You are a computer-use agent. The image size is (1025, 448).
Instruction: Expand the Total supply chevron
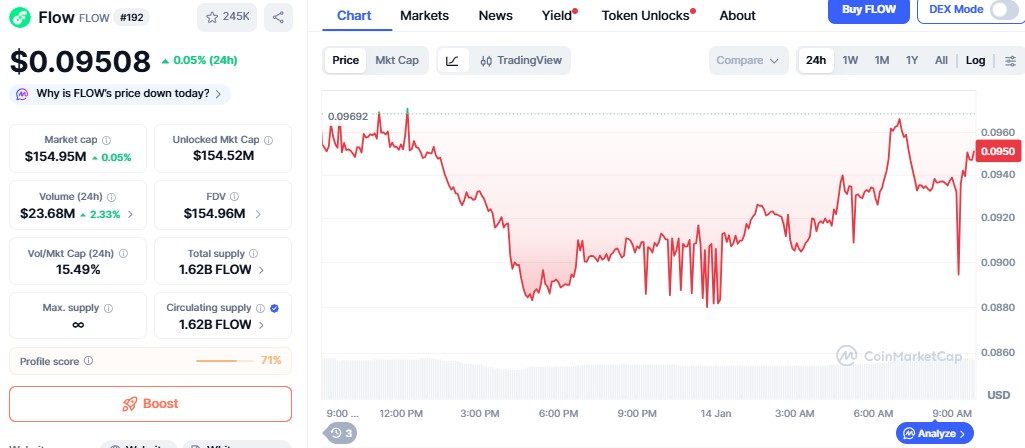click(261, 270)
